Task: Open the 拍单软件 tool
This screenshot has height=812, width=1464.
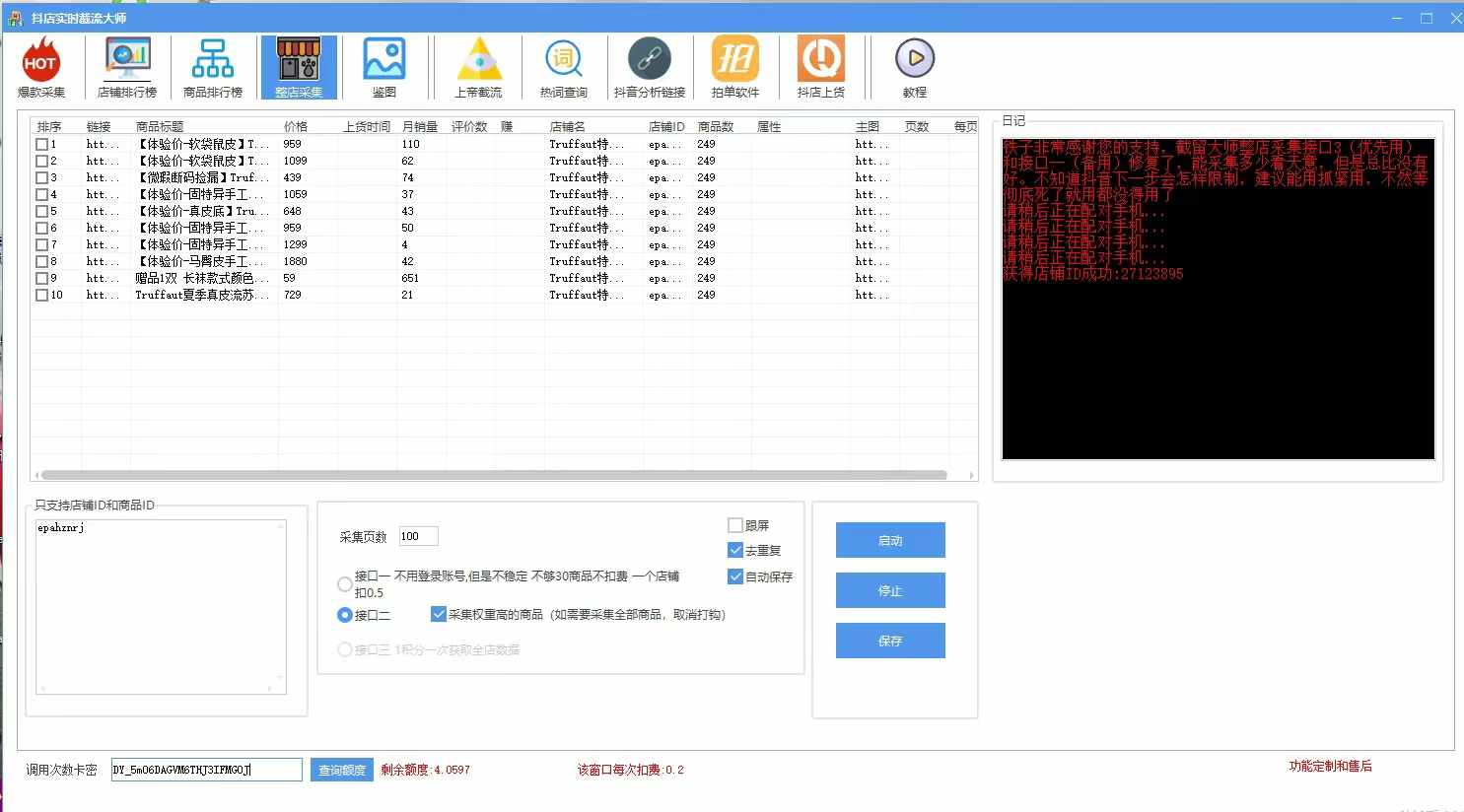Action: [x=734, y=67]
